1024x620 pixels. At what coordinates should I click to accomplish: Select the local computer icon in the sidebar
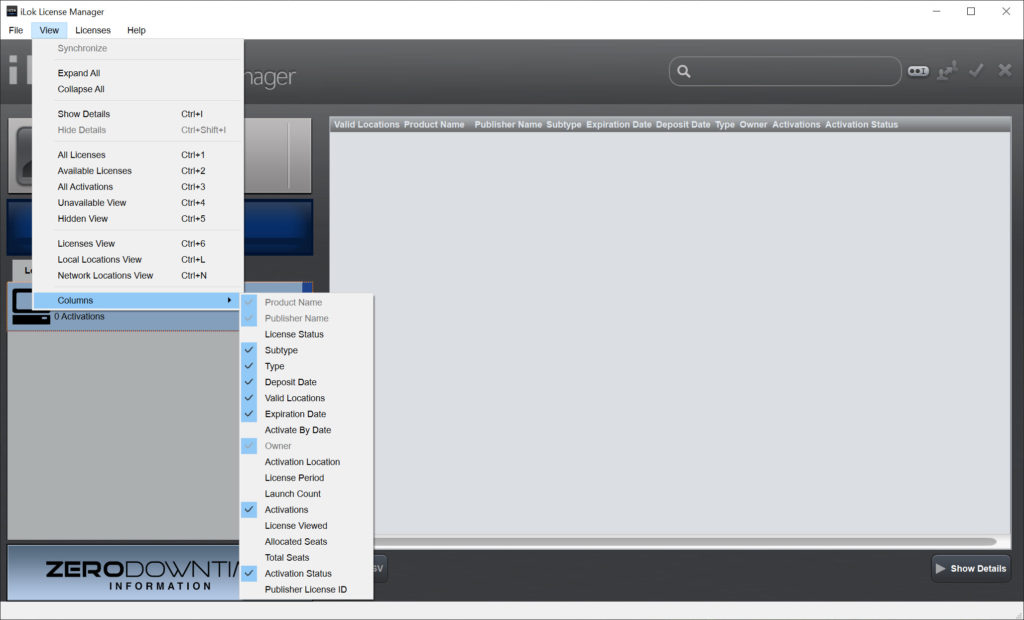point(30,306)
